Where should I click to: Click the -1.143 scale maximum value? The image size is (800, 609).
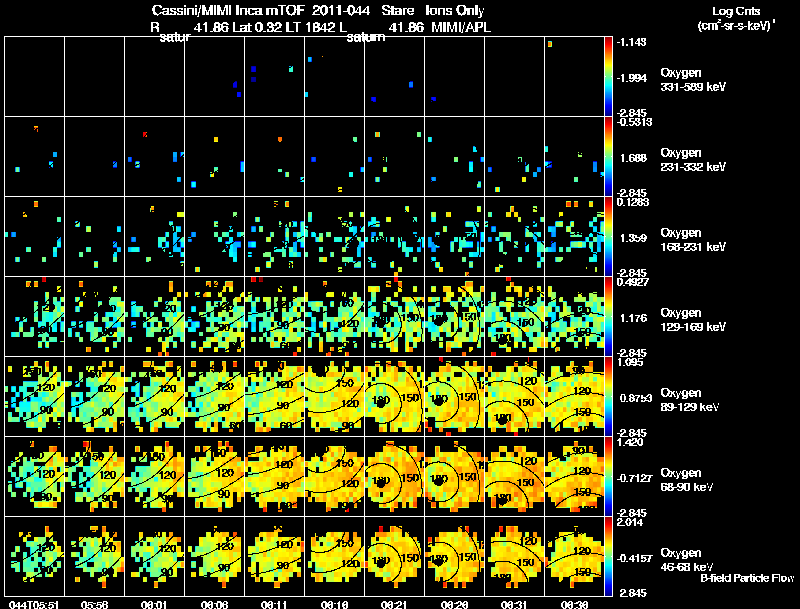point(632,42)
